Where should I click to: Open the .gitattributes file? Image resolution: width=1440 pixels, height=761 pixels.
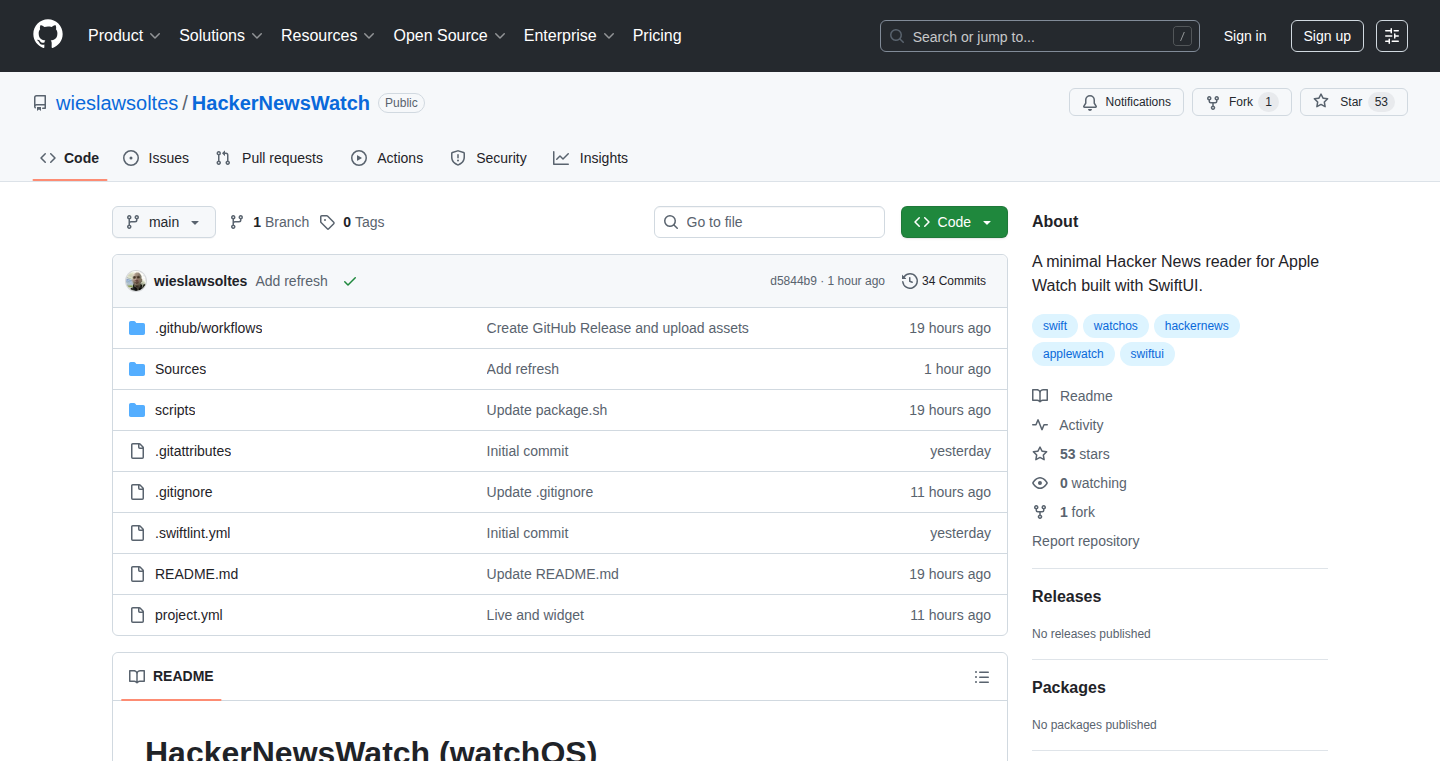click(x=193, y=451)
